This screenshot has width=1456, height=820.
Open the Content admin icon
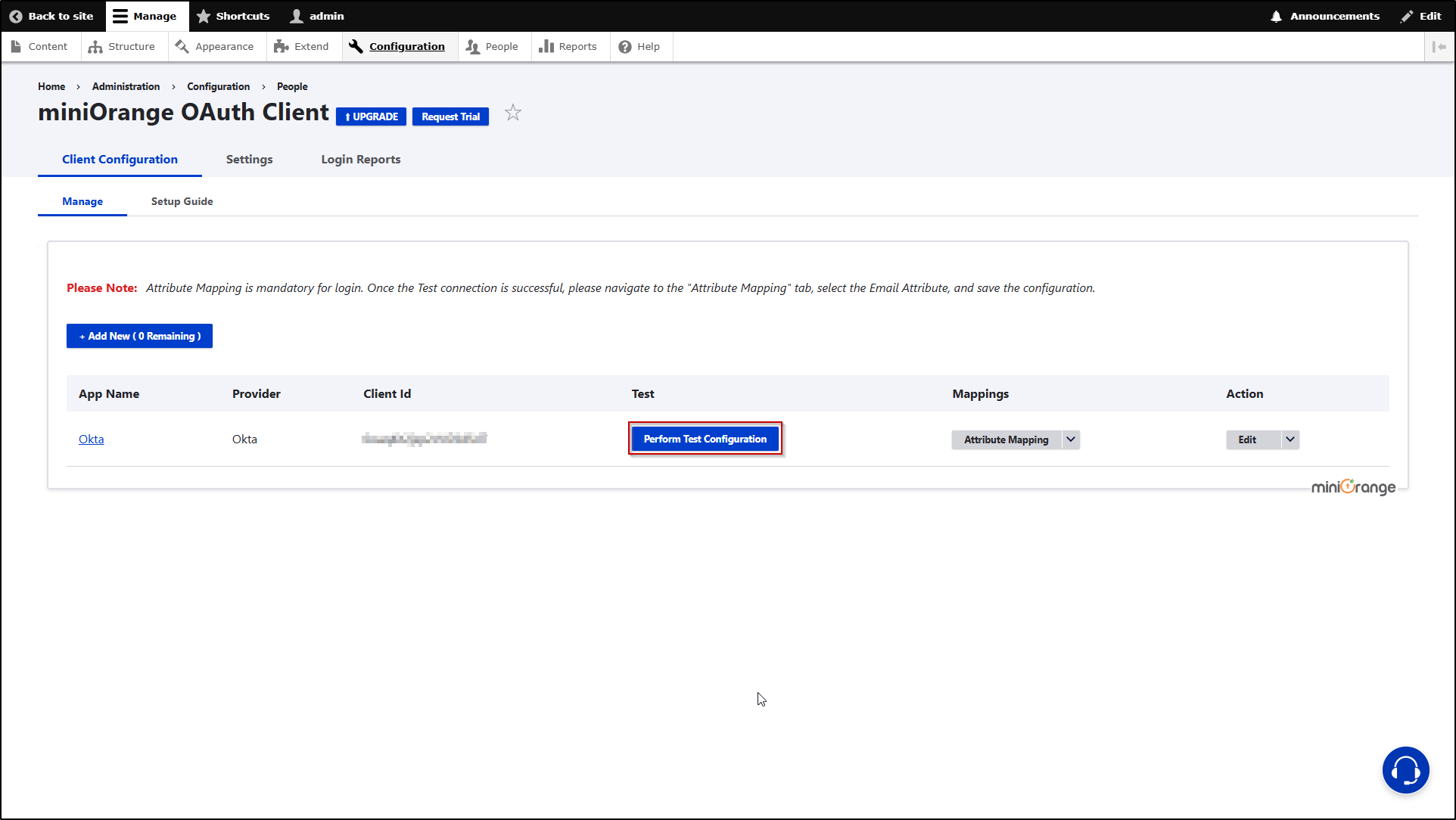[17, 46]
